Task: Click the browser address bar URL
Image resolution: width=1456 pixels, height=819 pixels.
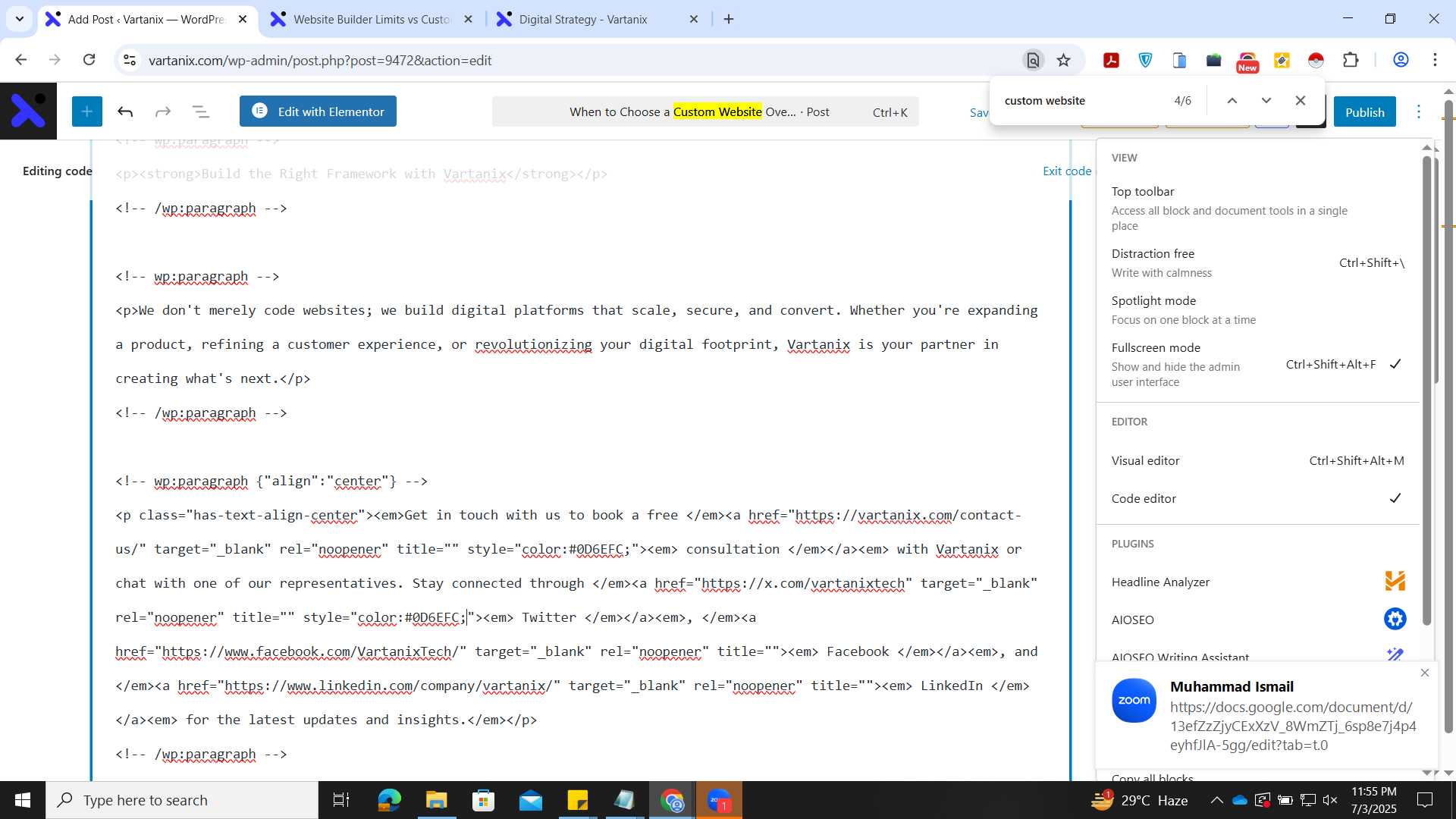Action: tap(320, 60)
